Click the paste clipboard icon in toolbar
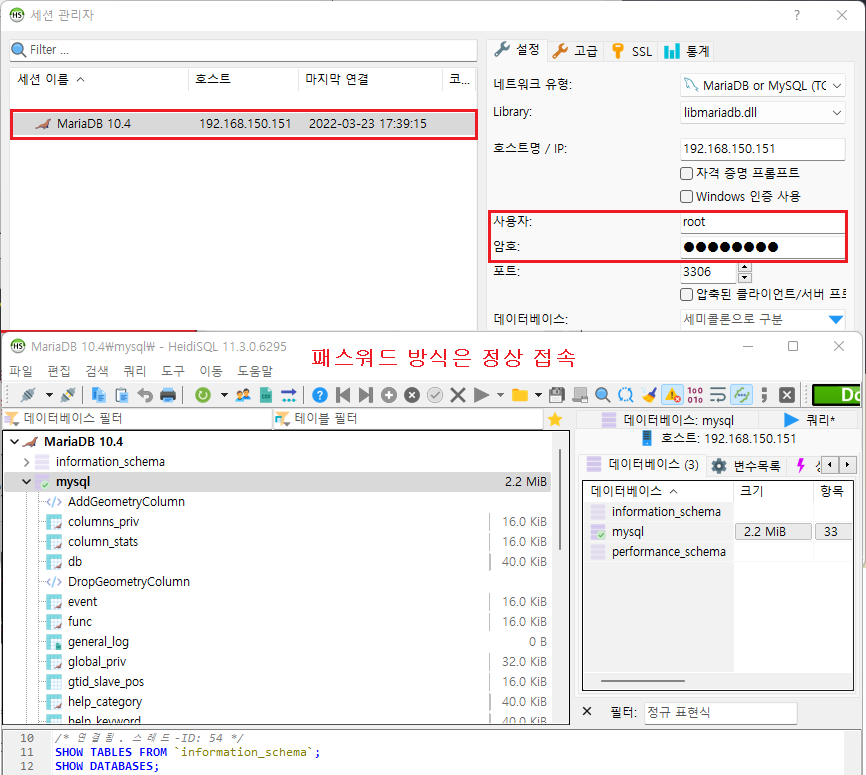This screenshot has width=866, height=775. point(122,395)
